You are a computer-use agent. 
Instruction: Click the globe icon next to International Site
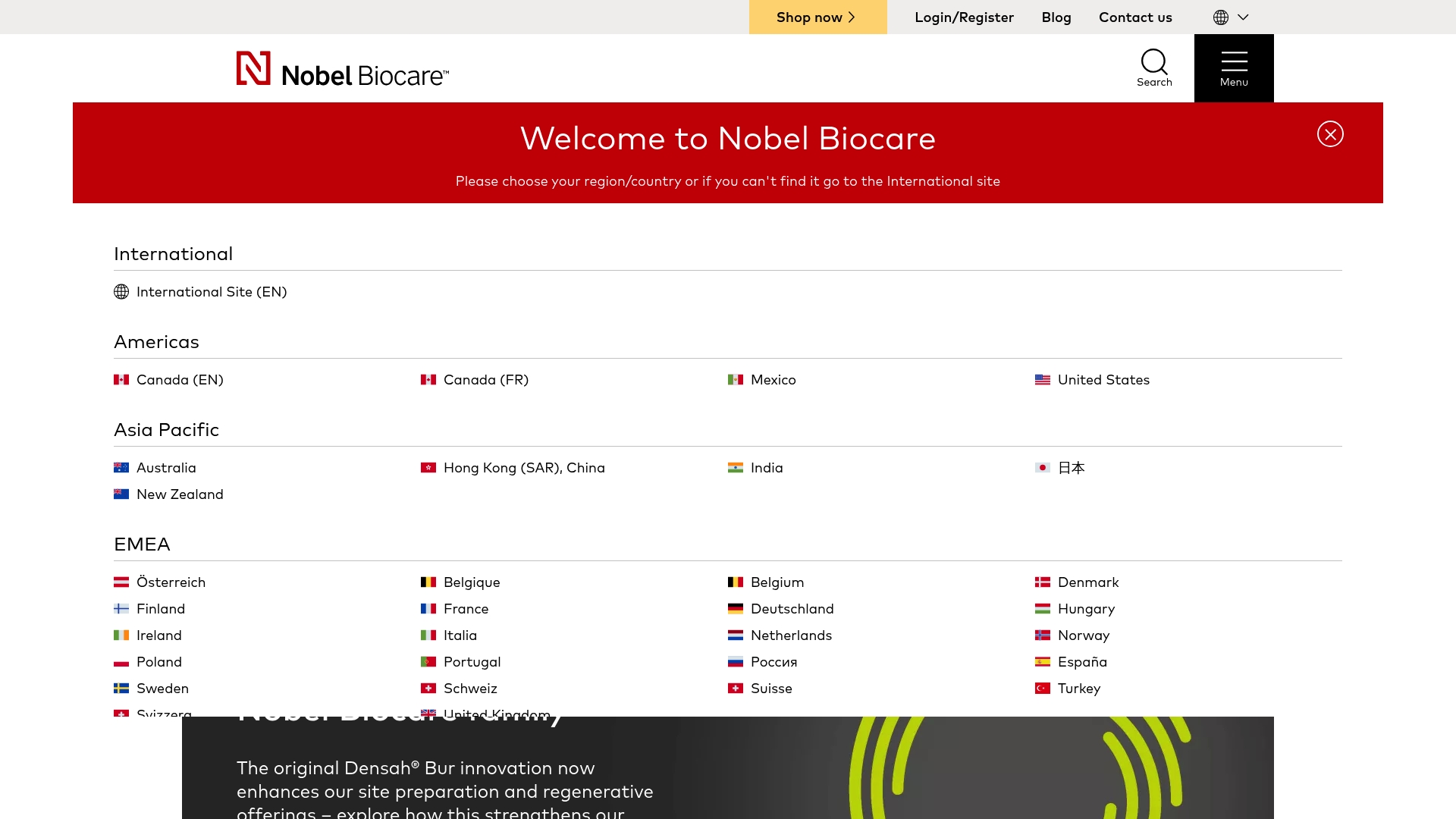coord(121,291)
